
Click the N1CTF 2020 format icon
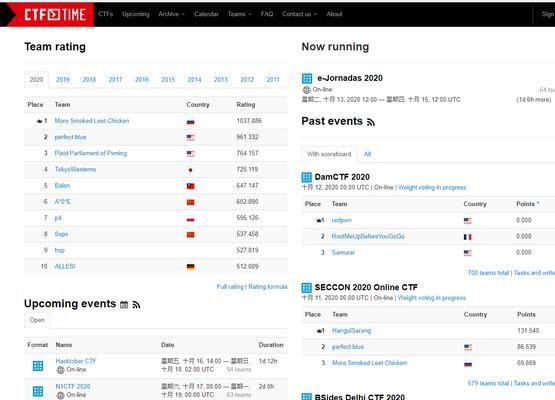(x=38, y=391)
